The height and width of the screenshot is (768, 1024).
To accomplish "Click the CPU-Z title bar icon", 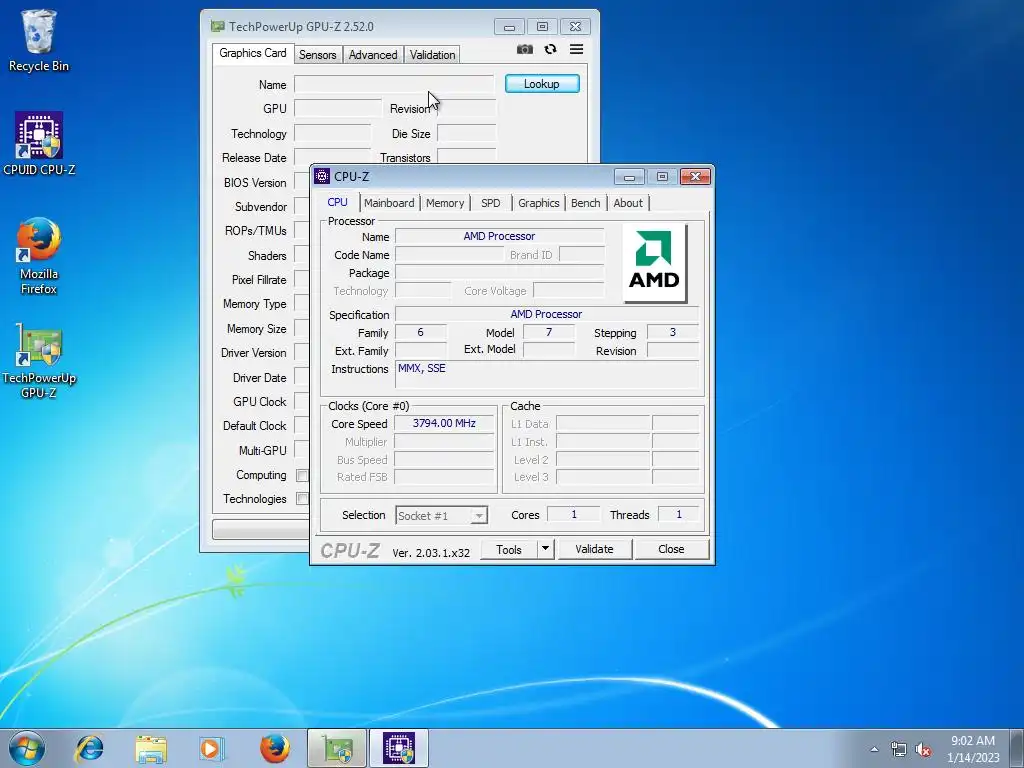I will click(x=322, y=176).
